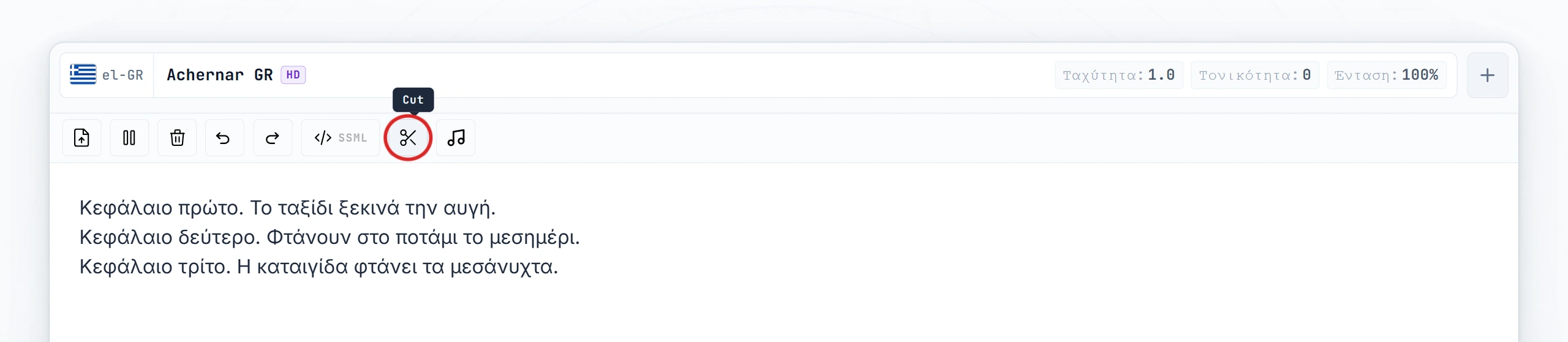
Task: Toggle SSML code mode
Action: 341,138
